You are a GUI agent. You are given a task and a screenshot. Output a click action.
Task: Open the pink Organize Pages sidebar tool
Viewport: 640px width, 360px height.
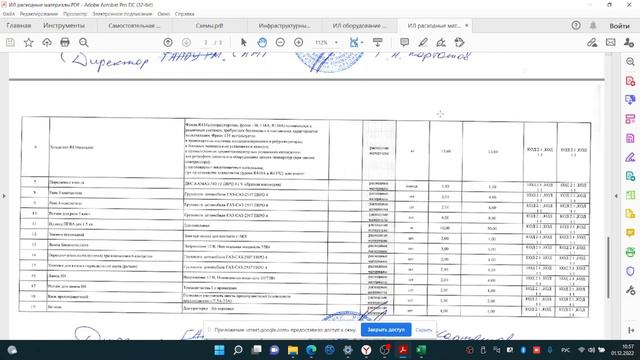pyautogui.click(x=630, y=119)
